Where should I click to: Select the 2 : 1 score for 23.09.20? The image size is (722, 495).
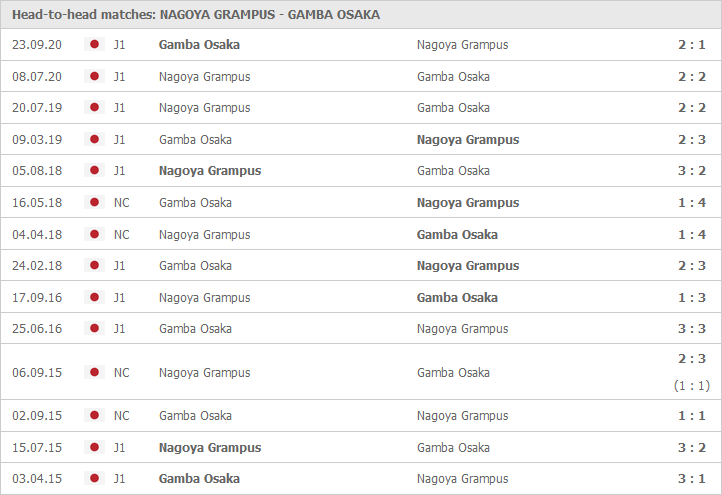pyautogui.click(x=692, y=45)
